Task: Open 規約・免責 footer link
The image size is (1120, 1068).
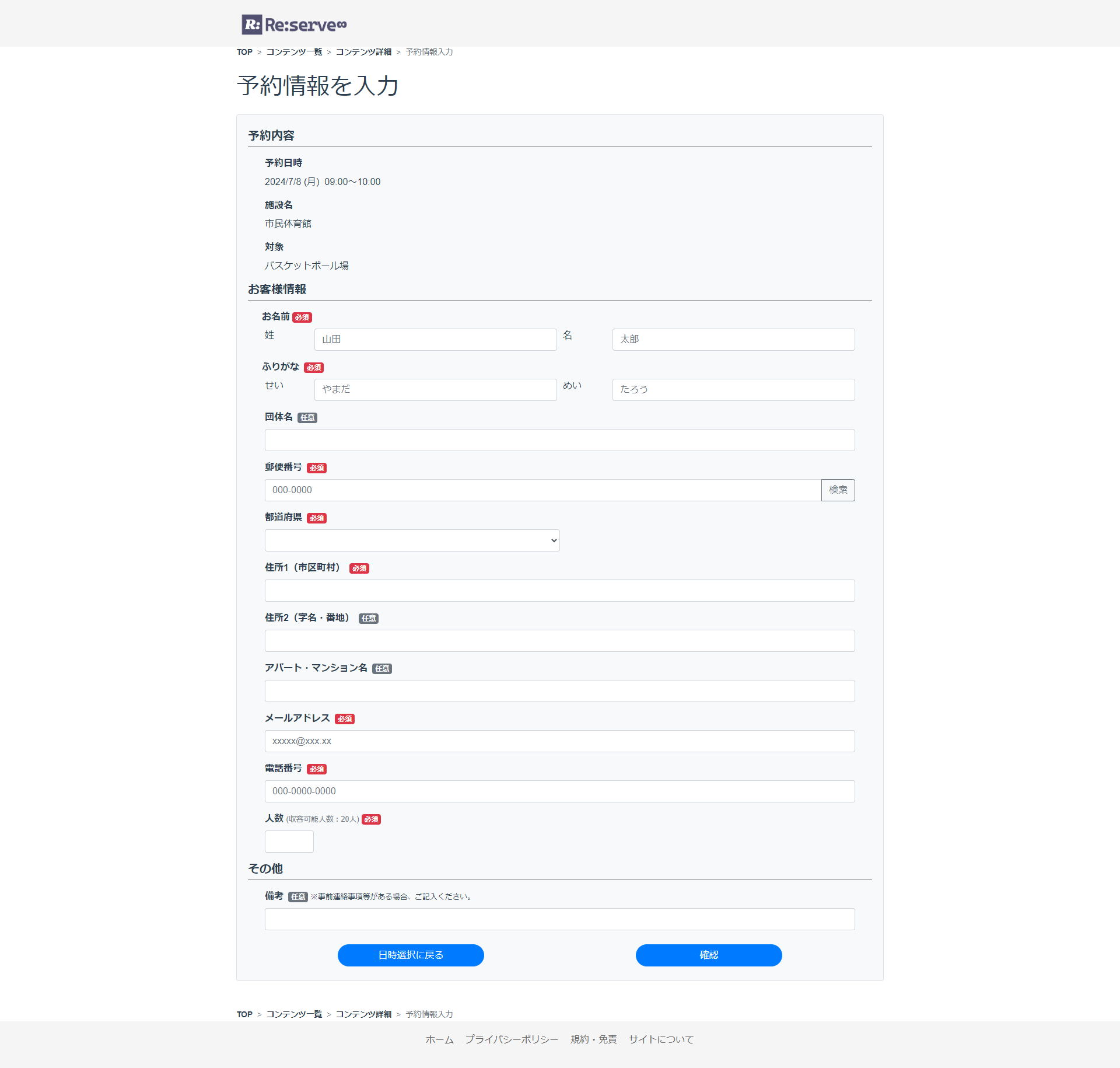Action: click(x=593, y=1039)
